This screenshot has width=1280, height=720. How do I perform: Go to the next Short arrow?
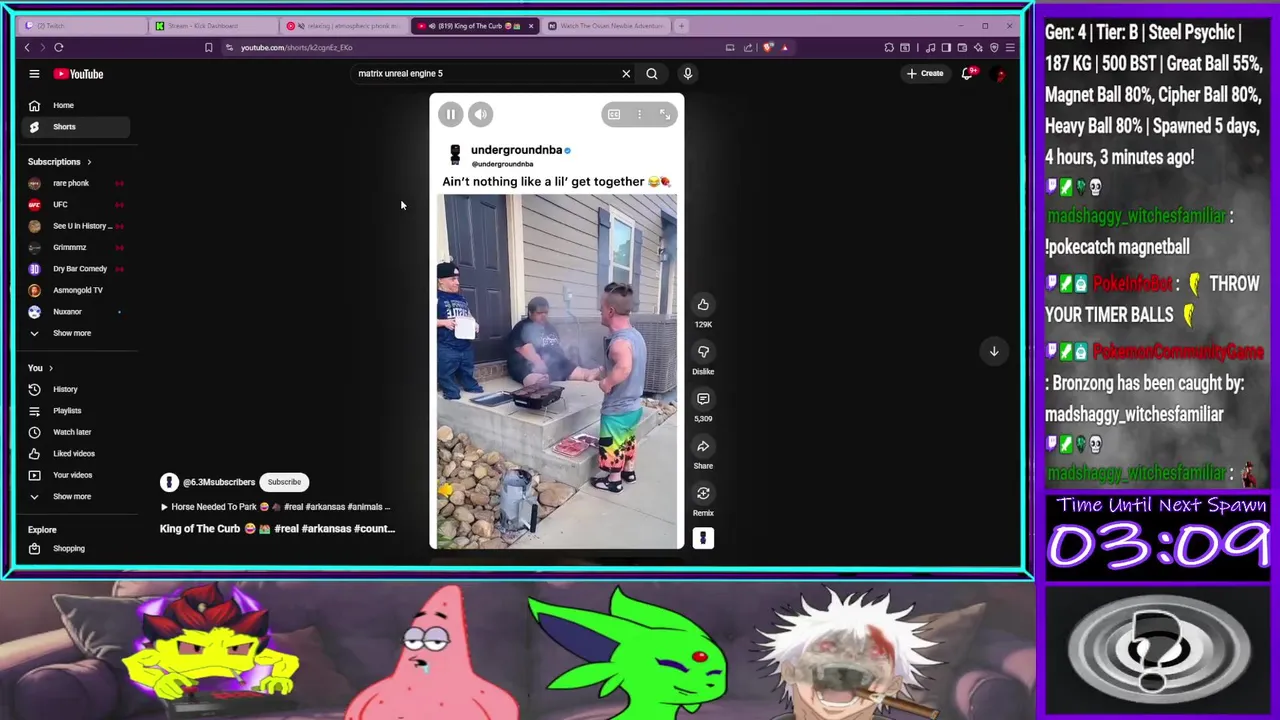pyautogui.click(x=994, y=351)
